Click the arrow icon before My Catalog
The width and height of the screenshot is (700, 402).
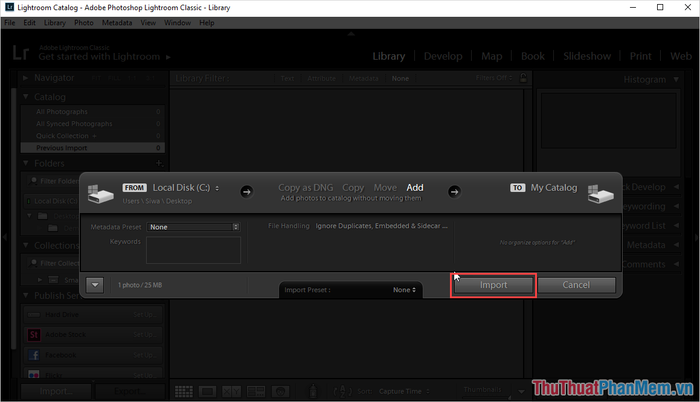tap(454, 192)
